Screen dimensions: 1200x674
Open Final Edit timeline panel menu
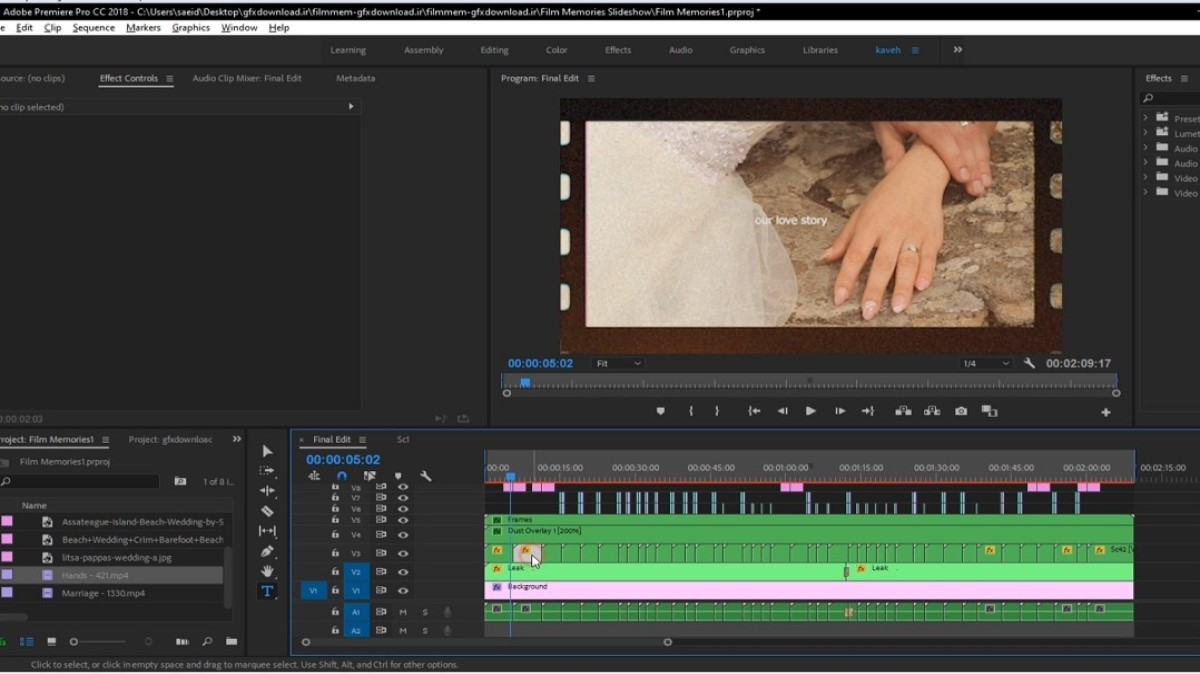pos(362,440)
